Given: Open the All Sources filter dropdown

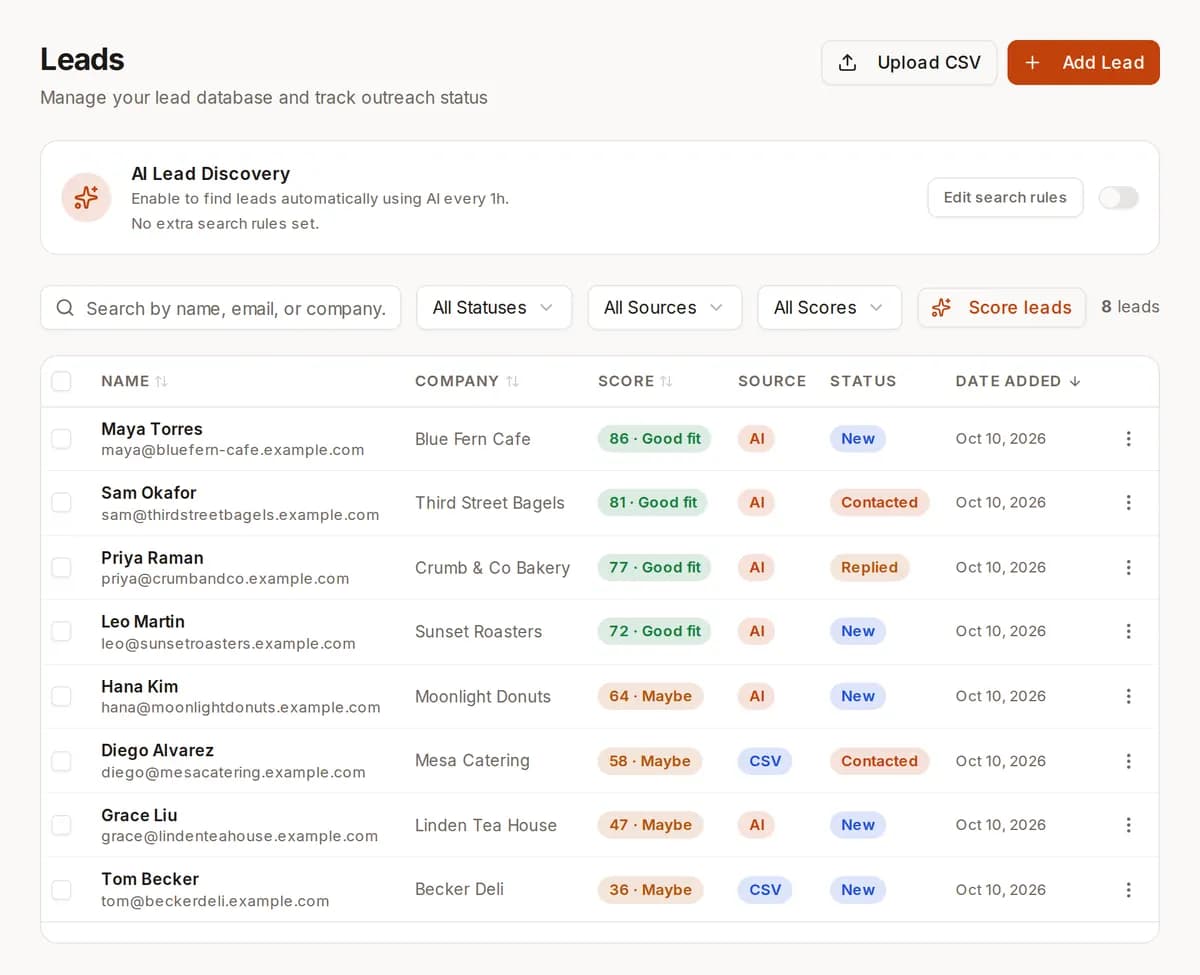Looking at the screenshot, I should point(665,308).
